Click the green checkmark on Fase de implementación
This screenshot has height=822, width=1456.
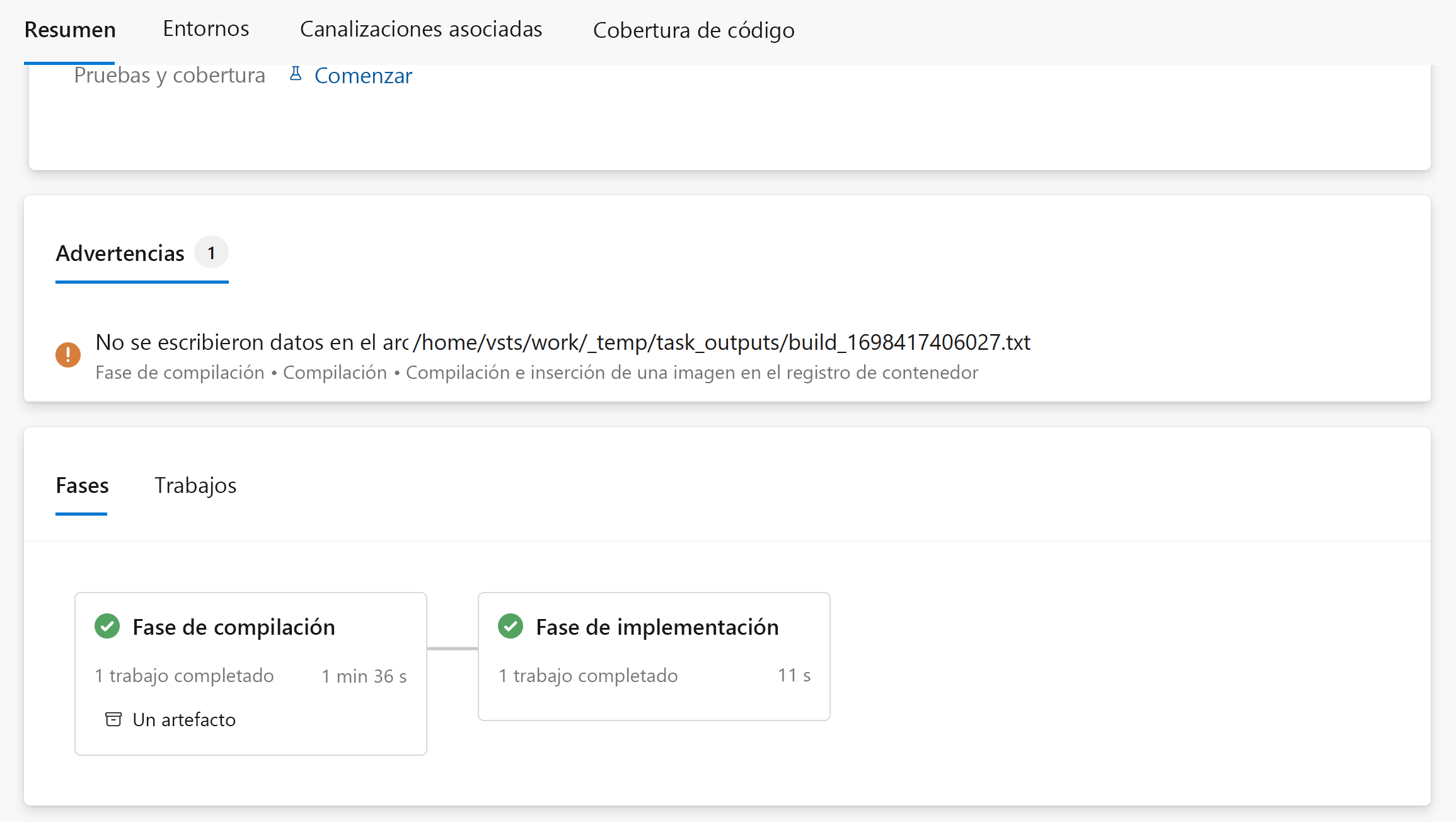tap(511, 627)
